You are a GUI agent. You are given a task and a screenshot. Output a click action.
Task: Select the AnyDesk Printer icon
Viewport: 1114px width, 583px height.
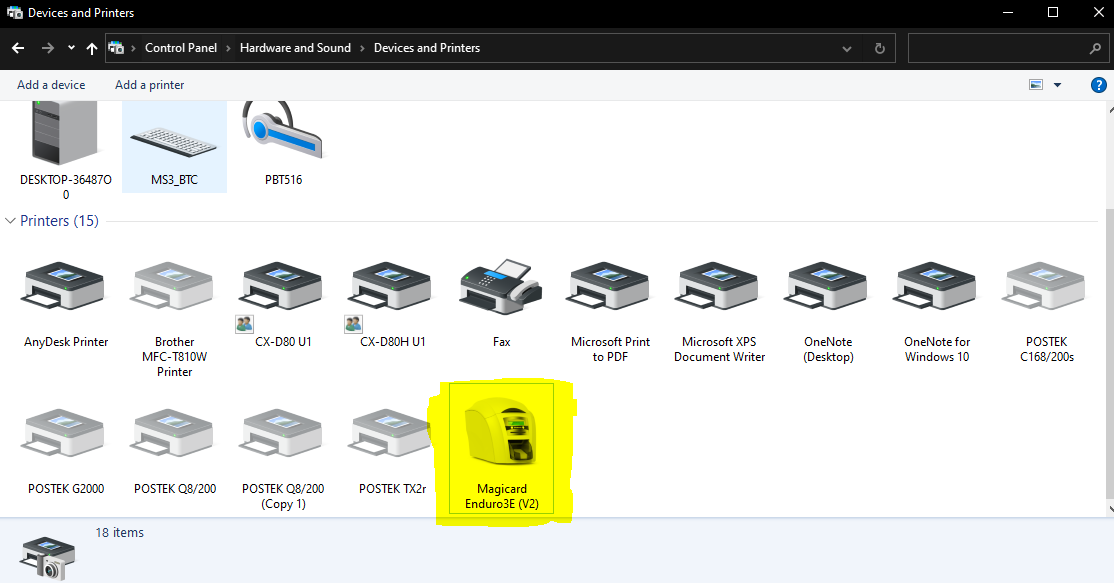pyautogui.click(x=64, y=285)
